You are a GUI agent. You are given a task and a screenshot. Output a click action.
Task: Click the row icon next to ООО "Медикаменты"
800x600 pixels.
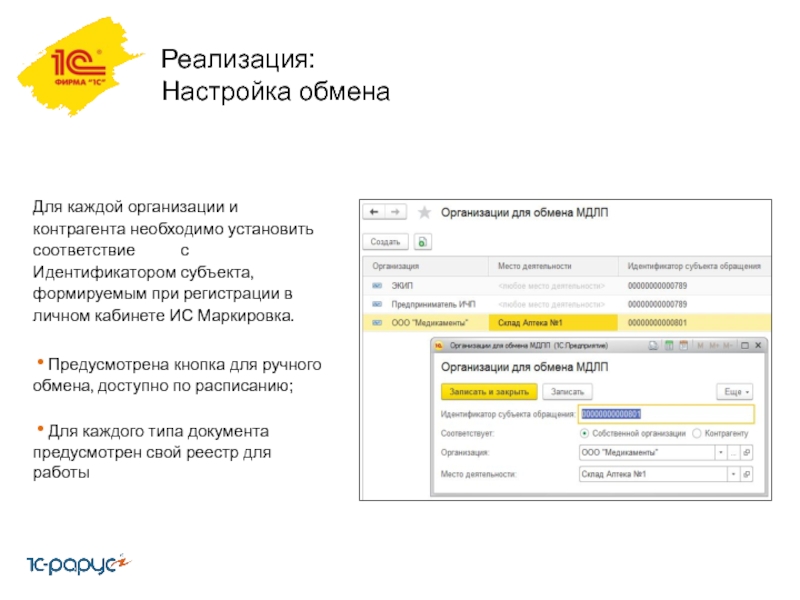coord(377,323)
